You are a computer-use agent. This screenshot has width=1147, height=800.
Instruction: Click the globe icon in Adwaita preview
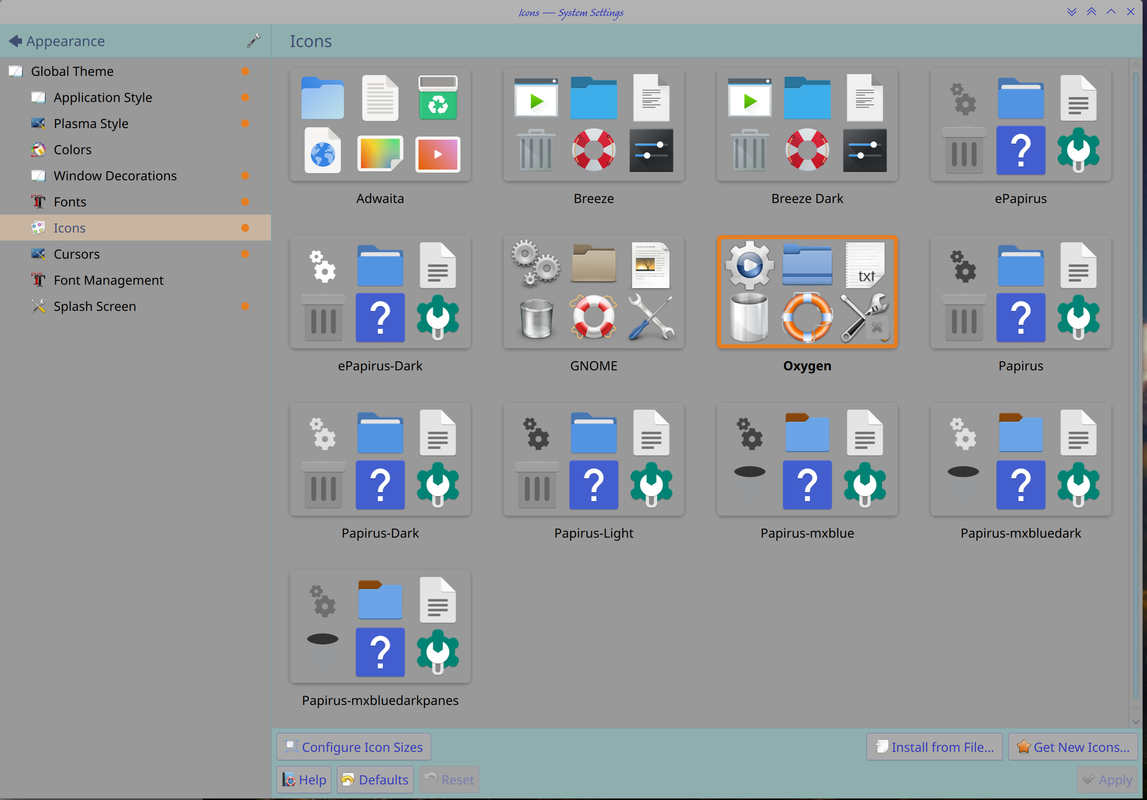[323, 151]
